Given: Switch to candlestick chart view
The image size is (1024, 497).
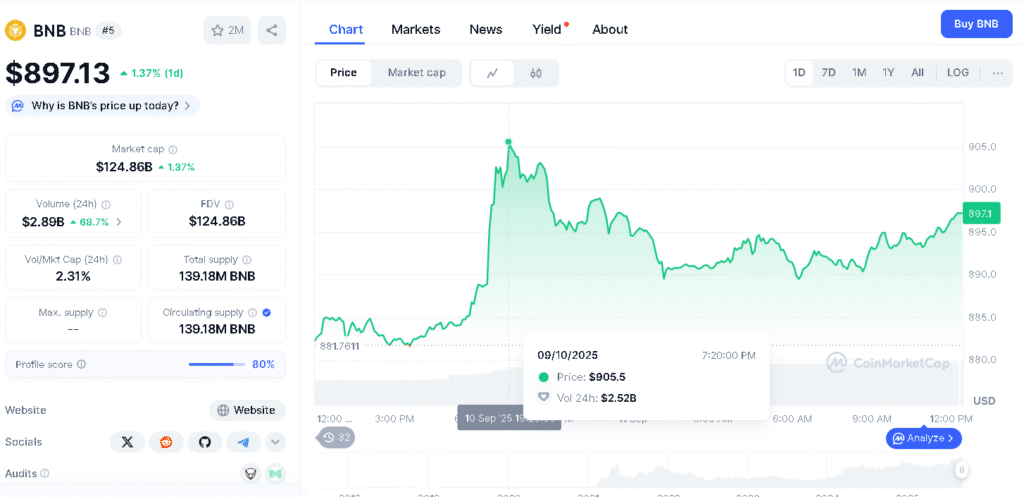Looking at the screenshot, I should point(536,73).
